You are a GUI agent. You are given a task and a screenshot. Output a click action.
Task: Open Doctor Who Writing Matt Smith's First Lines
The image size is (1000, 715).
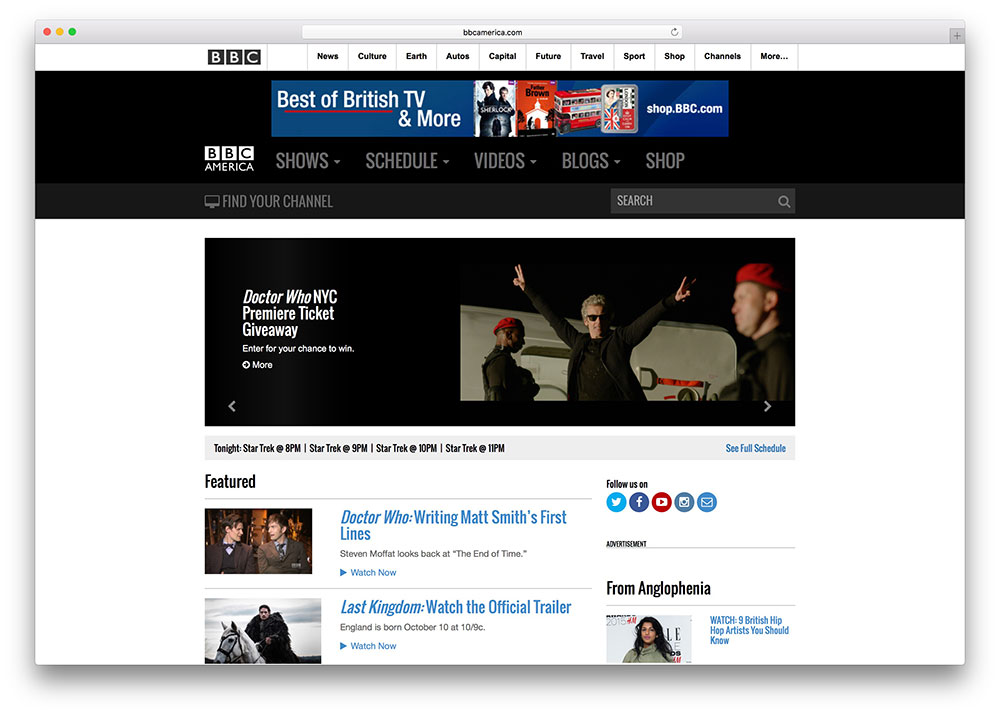[x=453, y=525]
